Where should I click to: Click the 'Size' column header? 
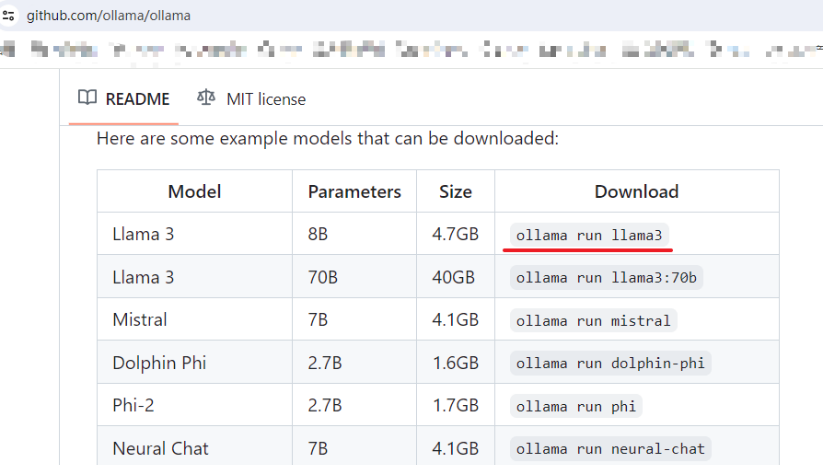(x=456, y=192)
